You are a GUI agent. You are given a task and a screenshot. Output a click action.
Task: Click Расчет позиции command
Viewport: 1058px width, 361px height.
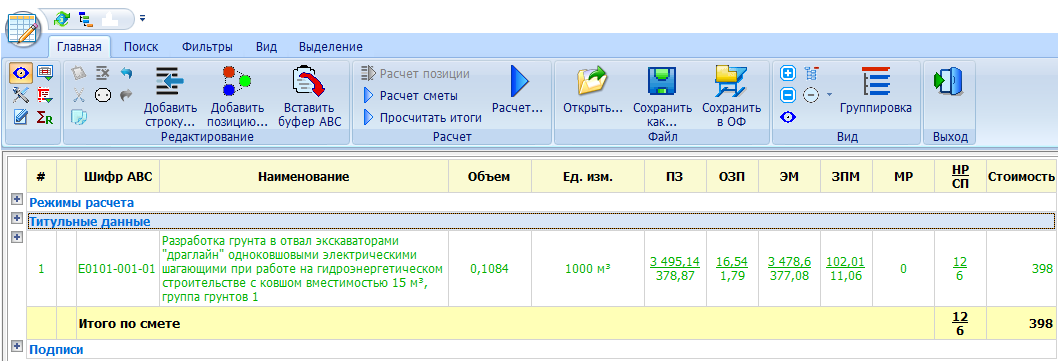(416, 74)
